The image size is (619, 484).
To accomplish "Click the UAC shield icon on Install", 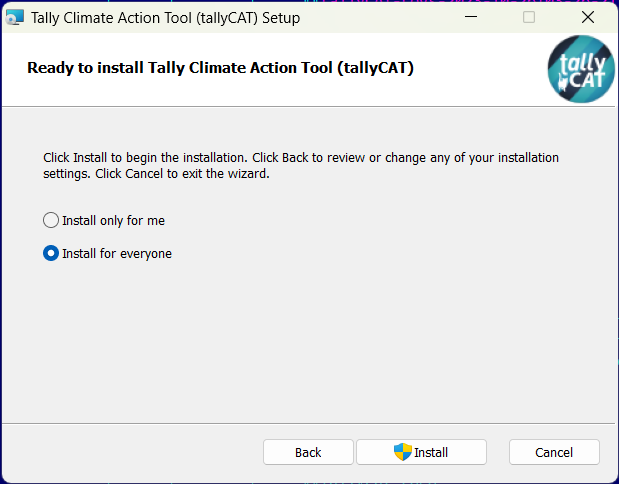I will tap(403, 452).
